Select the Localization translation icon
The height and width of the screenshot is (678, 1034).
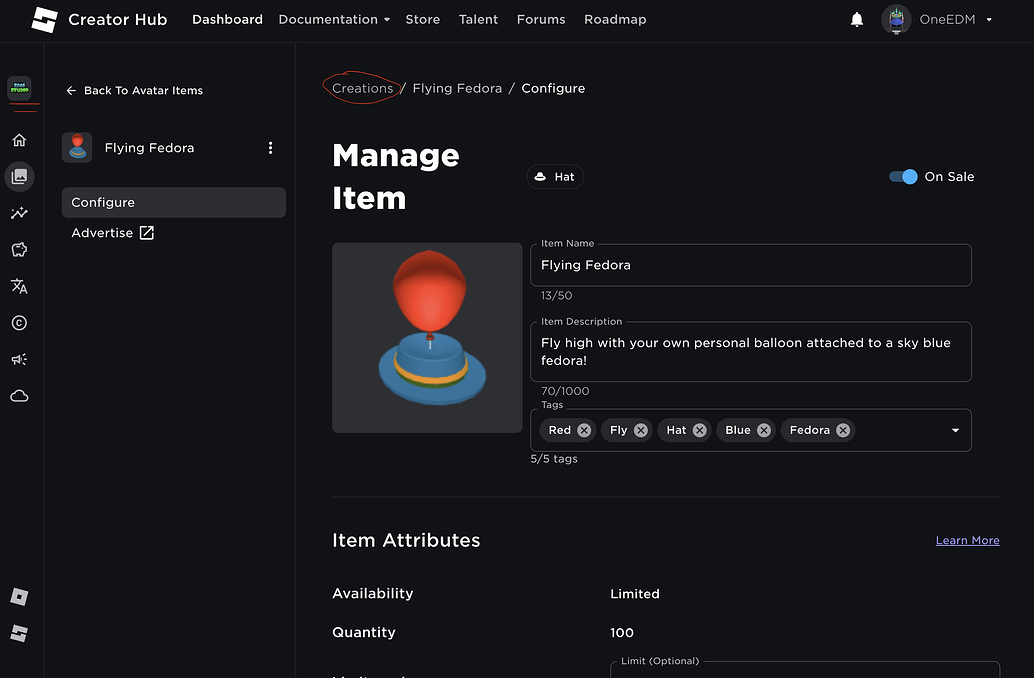tap(19, 286)
